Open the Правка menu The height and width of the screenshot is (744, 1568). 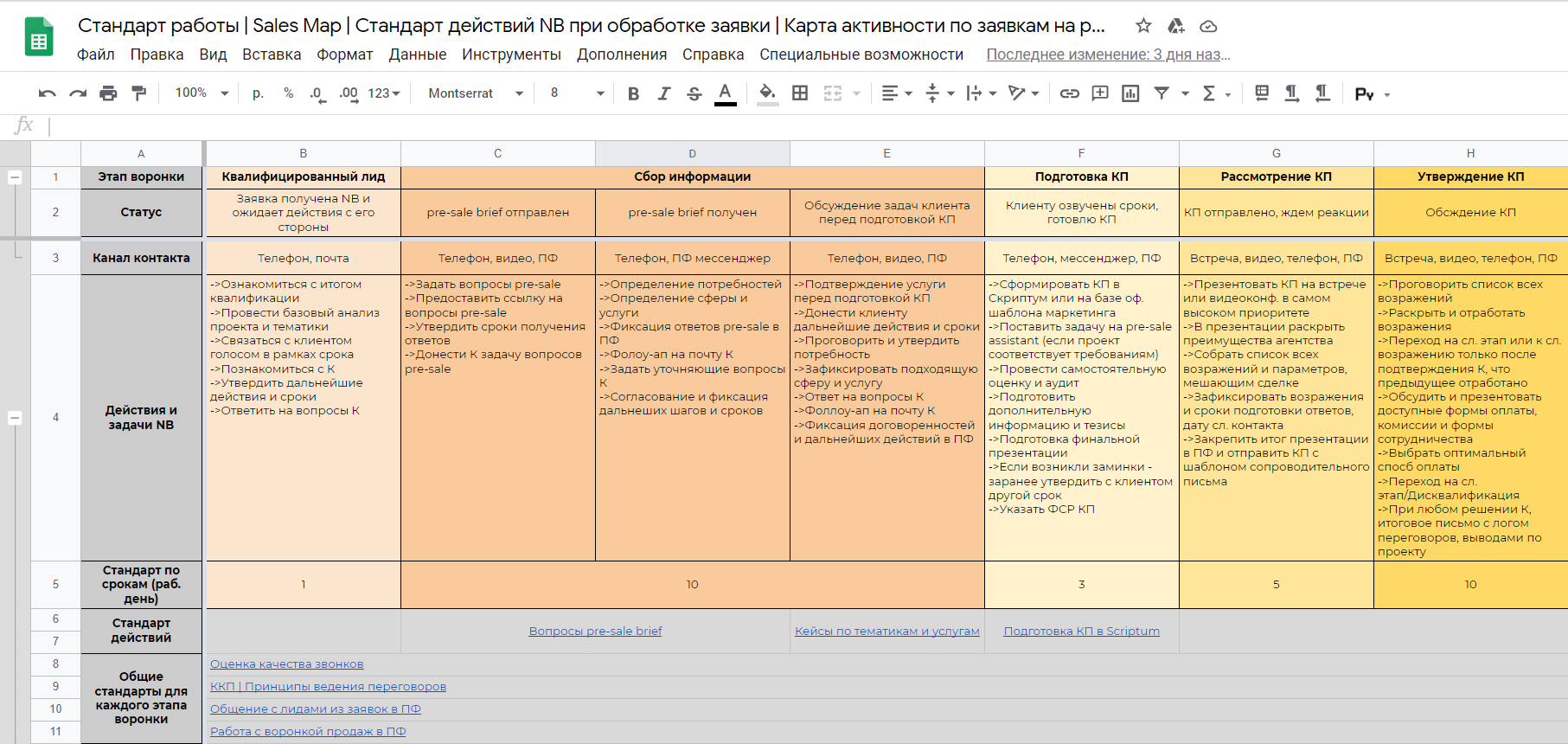click(x=157, y=55)
